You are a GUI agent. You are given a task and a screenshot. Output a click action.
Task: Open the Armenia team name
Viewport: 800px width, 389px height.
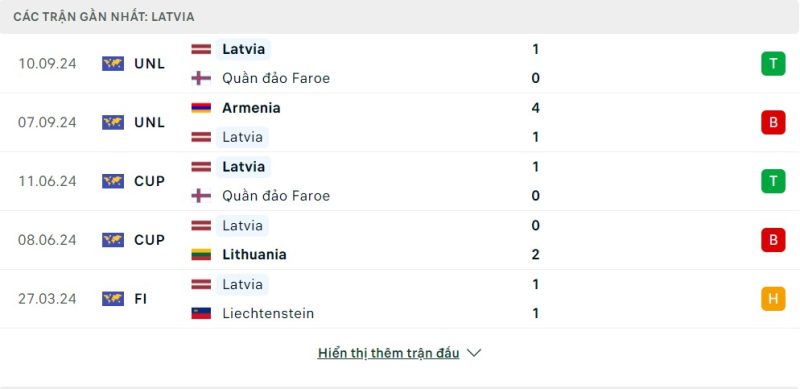tap(251, 108)
